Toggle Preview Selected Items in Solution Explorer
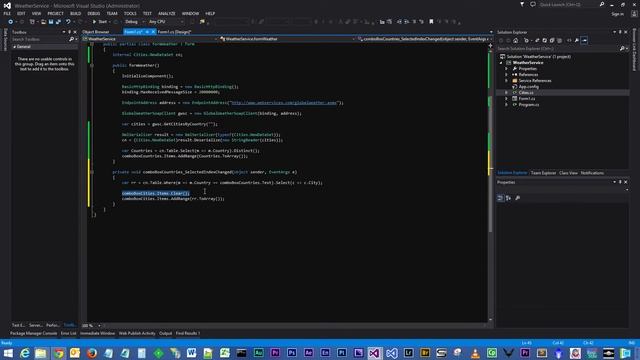Screen dimensions: 640x360 [x=584, y=40]
